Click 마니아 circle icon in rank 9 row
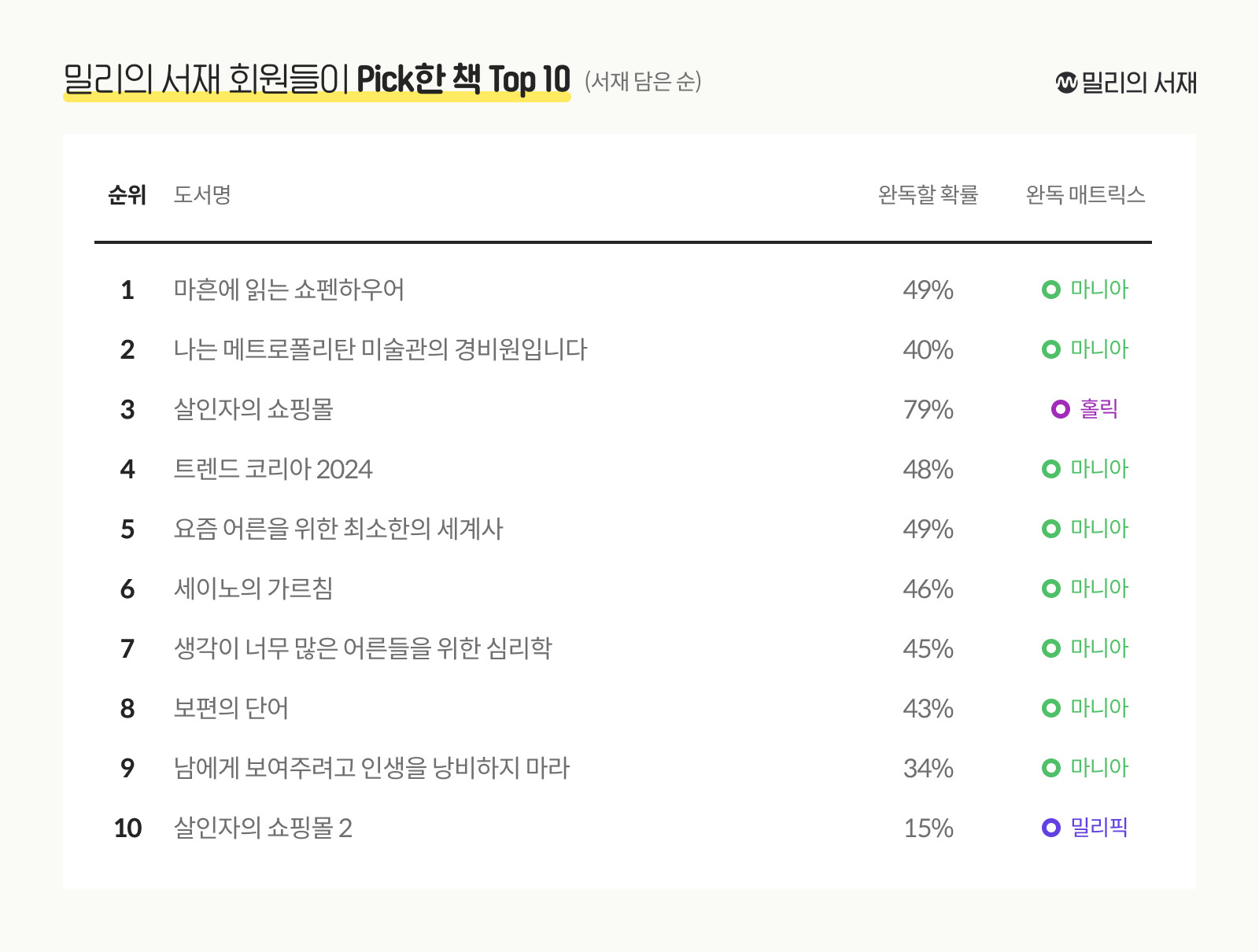This screenshot has width=1259, height=952. tap(1050, 768)
